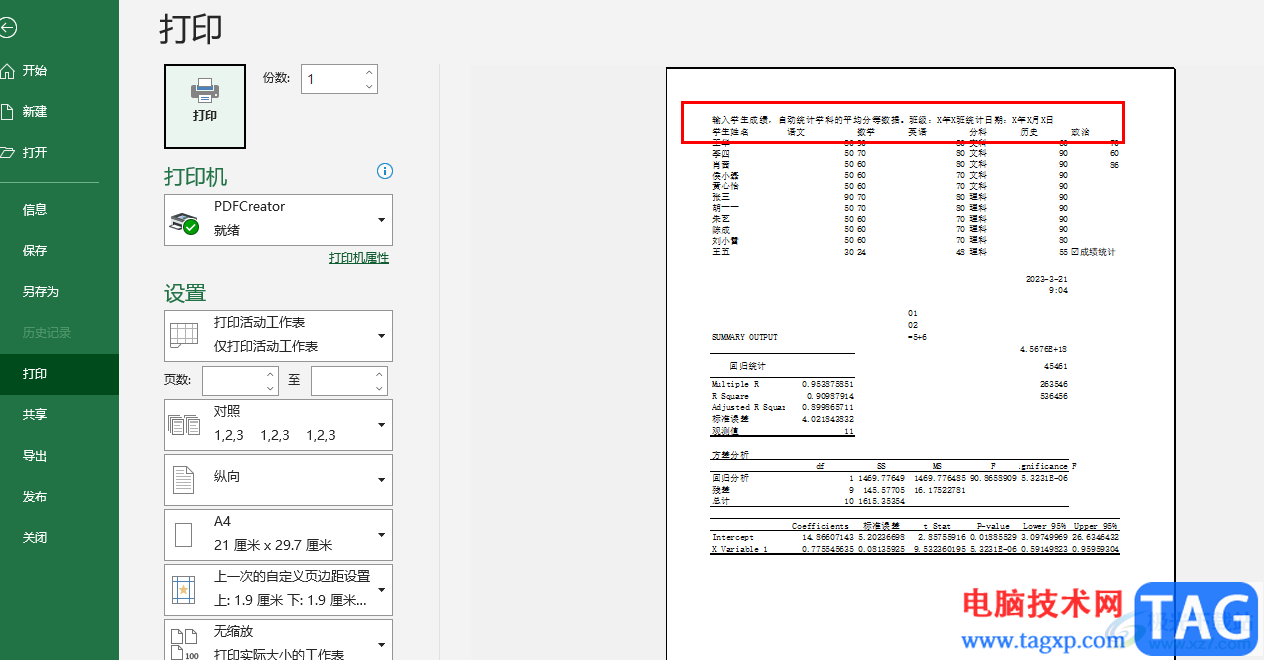Viewport: 1264px width, 660px height.
Task: Click 'X Variable 1' row in preview
Action: click(915, 549)
